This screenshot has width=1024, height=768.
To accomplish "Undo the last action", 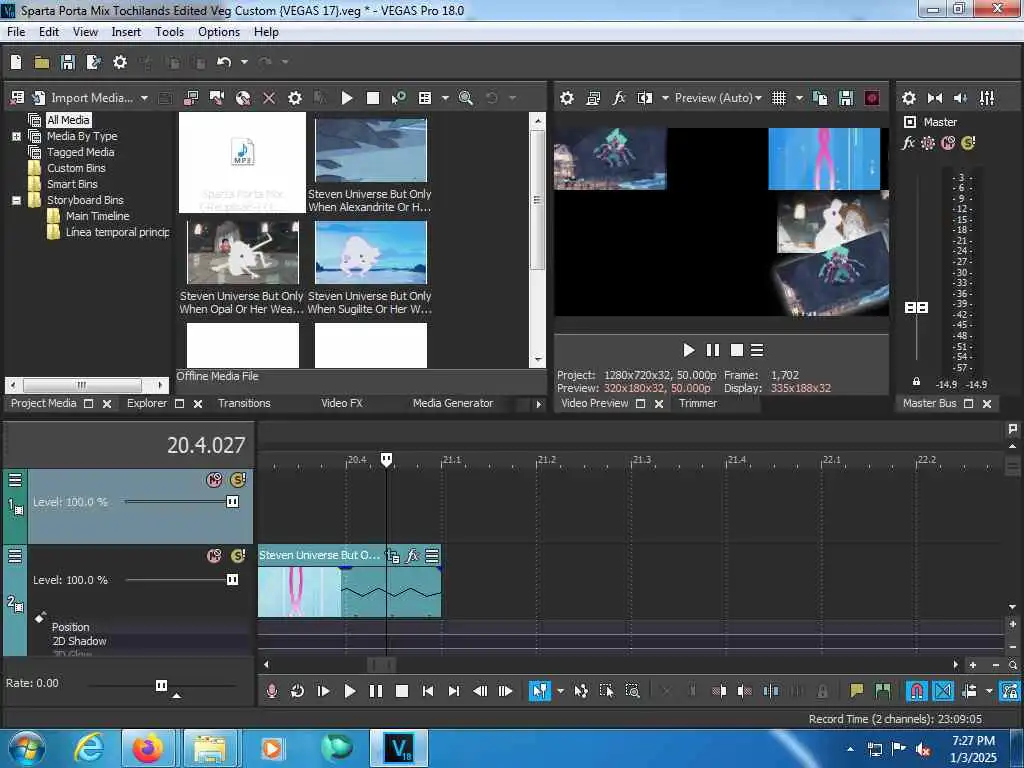I will coord(224,62).
